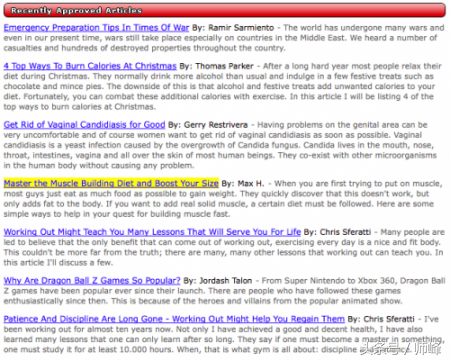Click author name 'Max H.'
Image resolution: width=450 pixels, height=361 pixels.
pyautogui.click(x=251, y=184)
